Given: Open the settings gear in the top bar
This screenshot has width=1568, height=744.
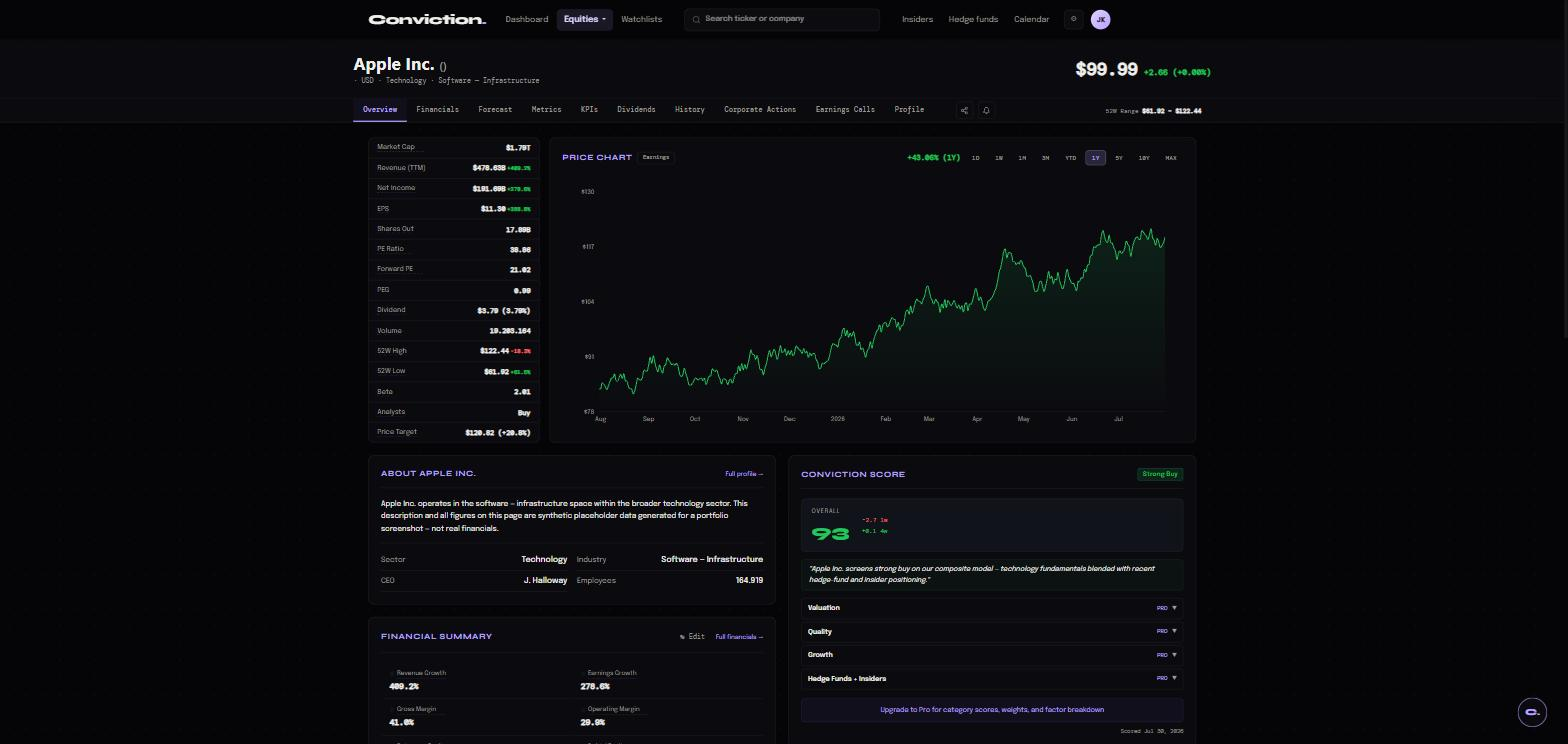Looking at the screenshot, I should [x=1074, y=19].
